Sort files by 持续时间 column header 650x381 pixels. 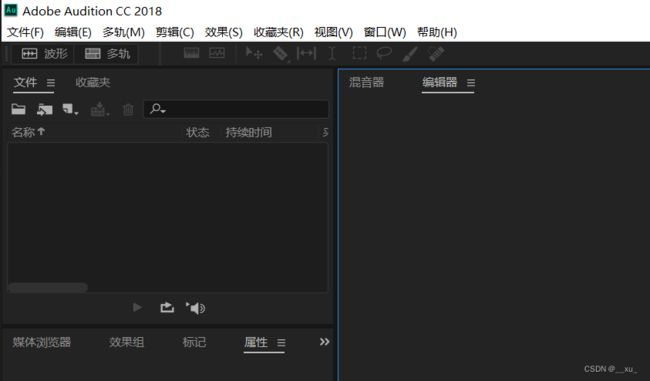[249, 132]
